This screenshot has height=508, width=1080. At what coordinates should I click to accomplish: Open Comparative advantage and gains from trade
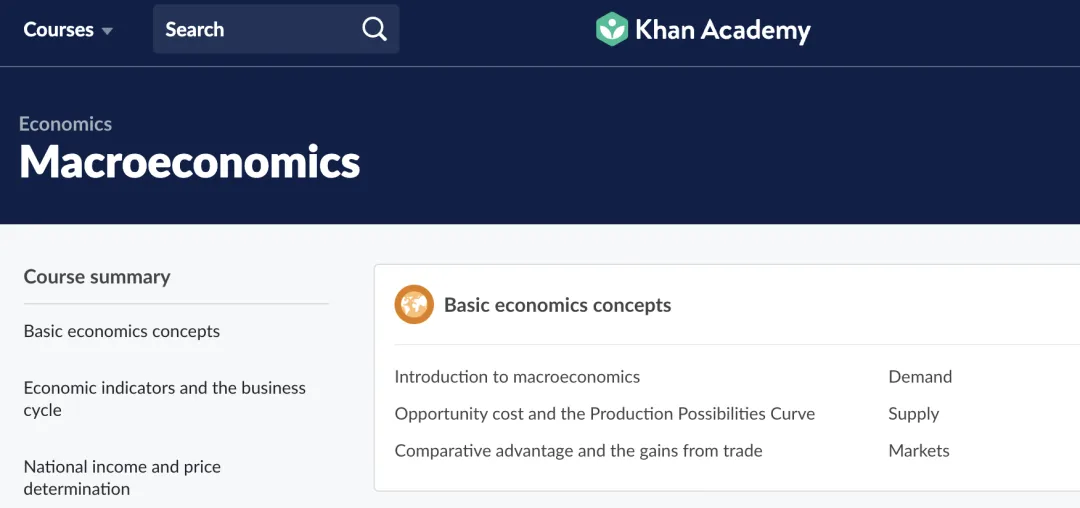(x=578, y=451)
